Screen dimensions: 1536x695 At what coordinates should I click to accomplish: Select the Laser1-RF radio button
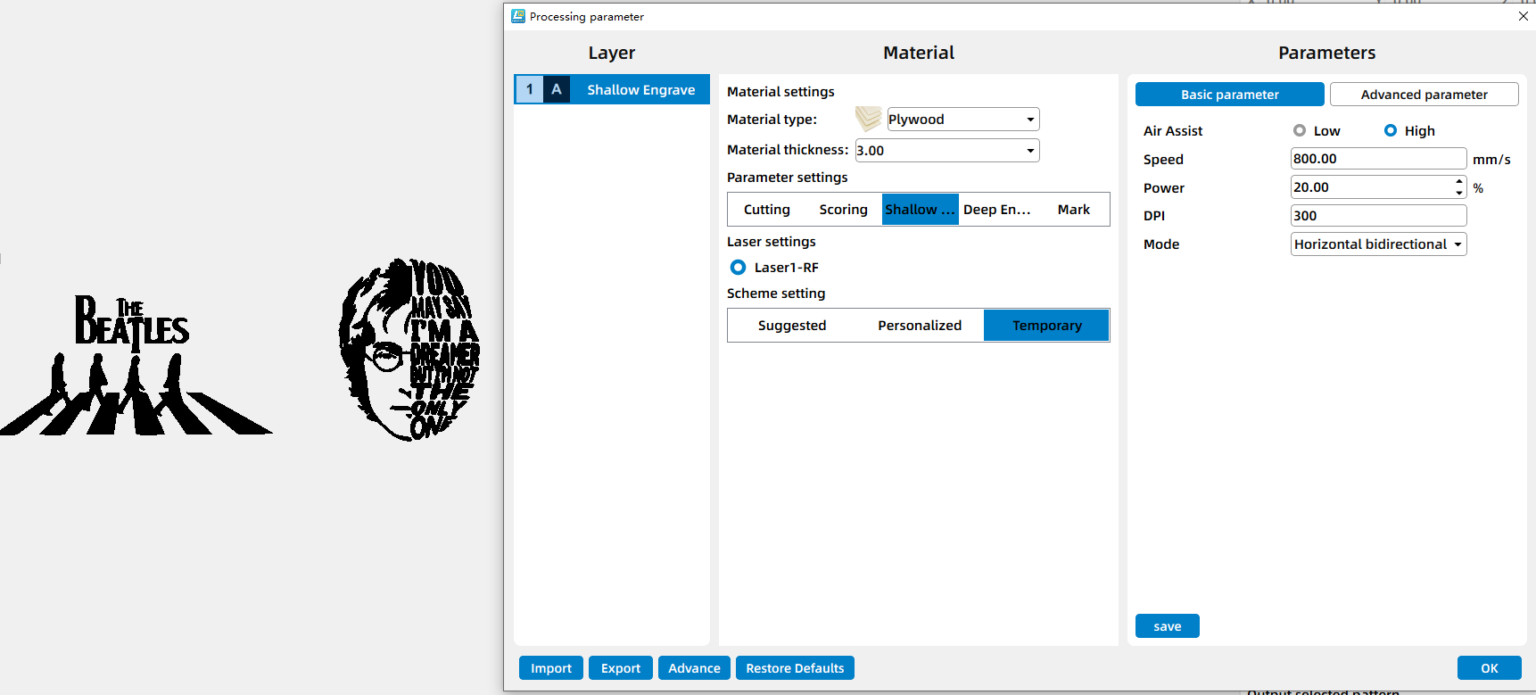pos(738,267)
